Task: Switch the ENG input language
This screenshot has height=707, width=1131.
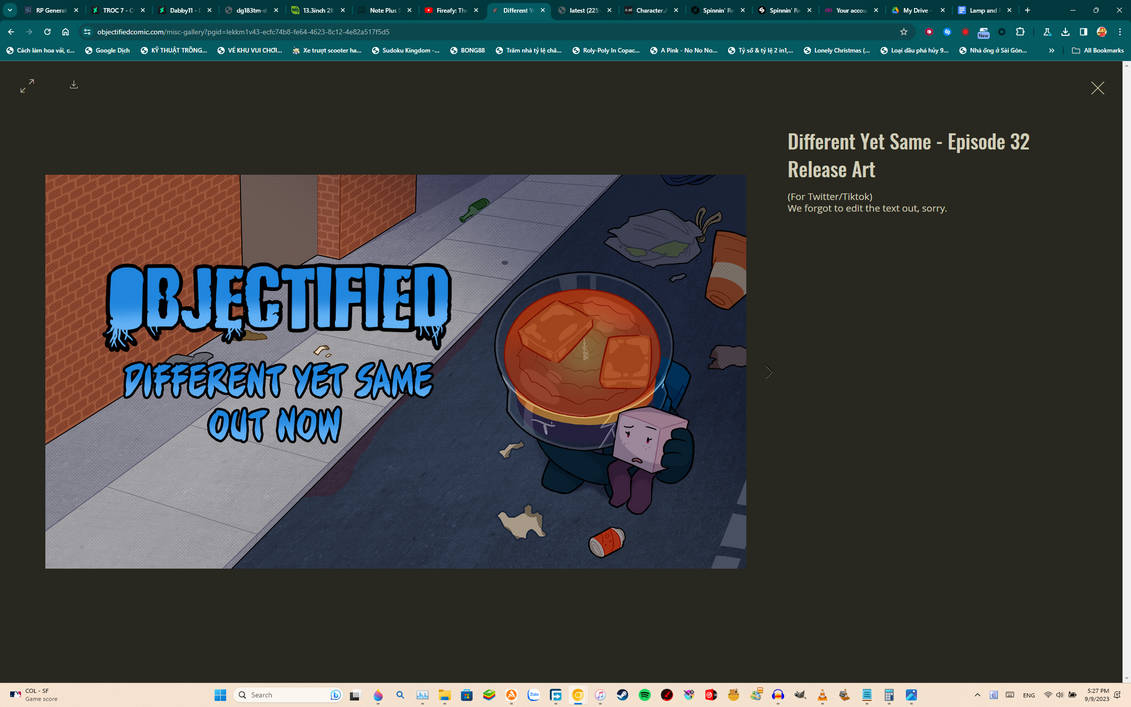Action: (1029, 695)
